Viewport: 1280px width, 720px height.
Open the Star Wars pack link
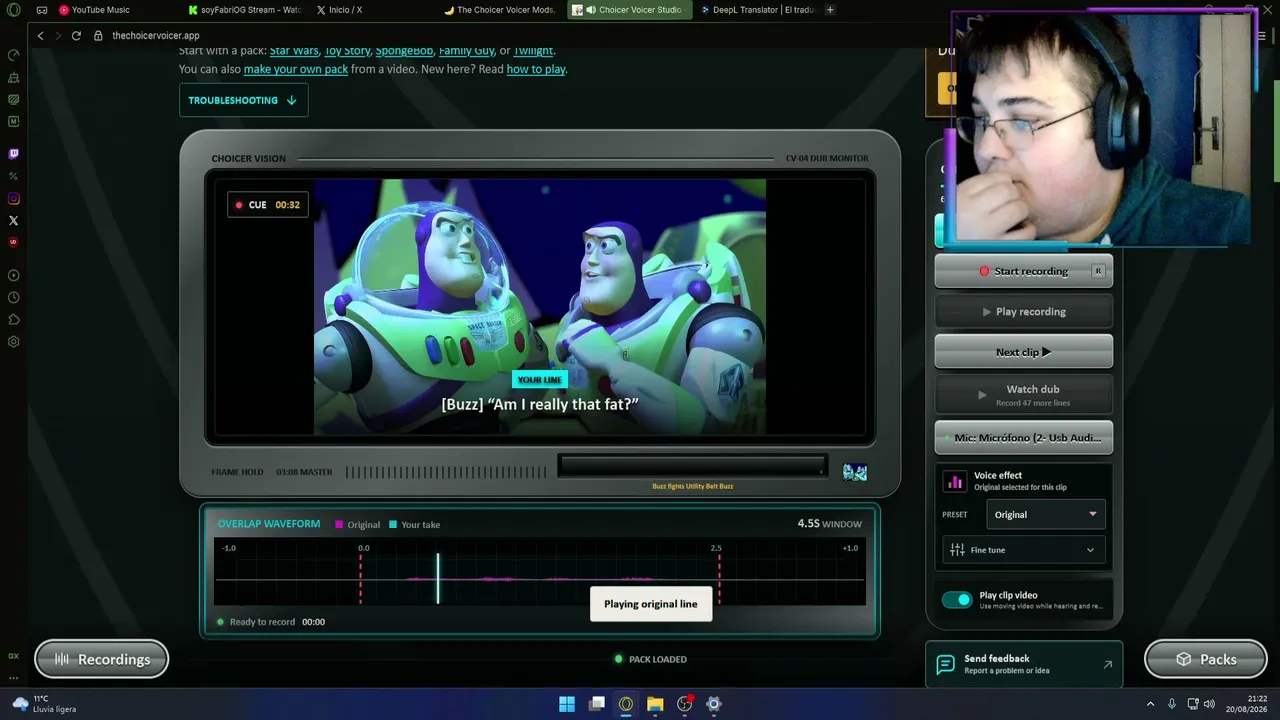[x=294, y=51]
